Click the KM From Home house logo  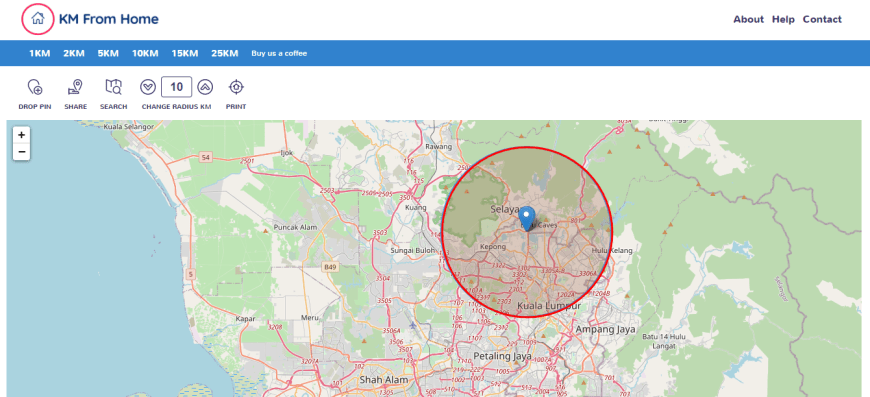pyautogui.click(x=38, y=19)
